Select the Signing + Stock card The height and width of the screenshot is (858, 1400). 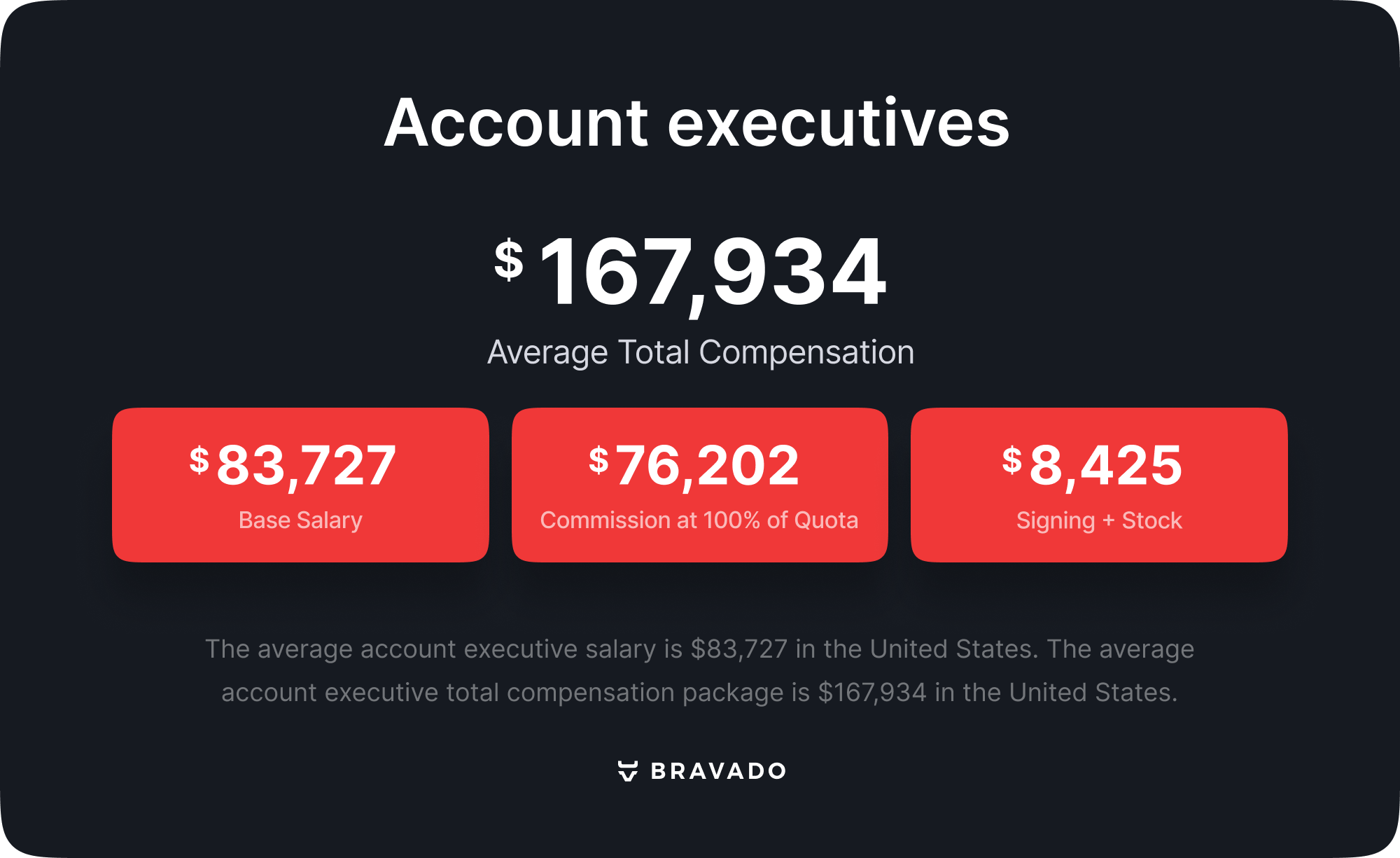point(1099,485)
